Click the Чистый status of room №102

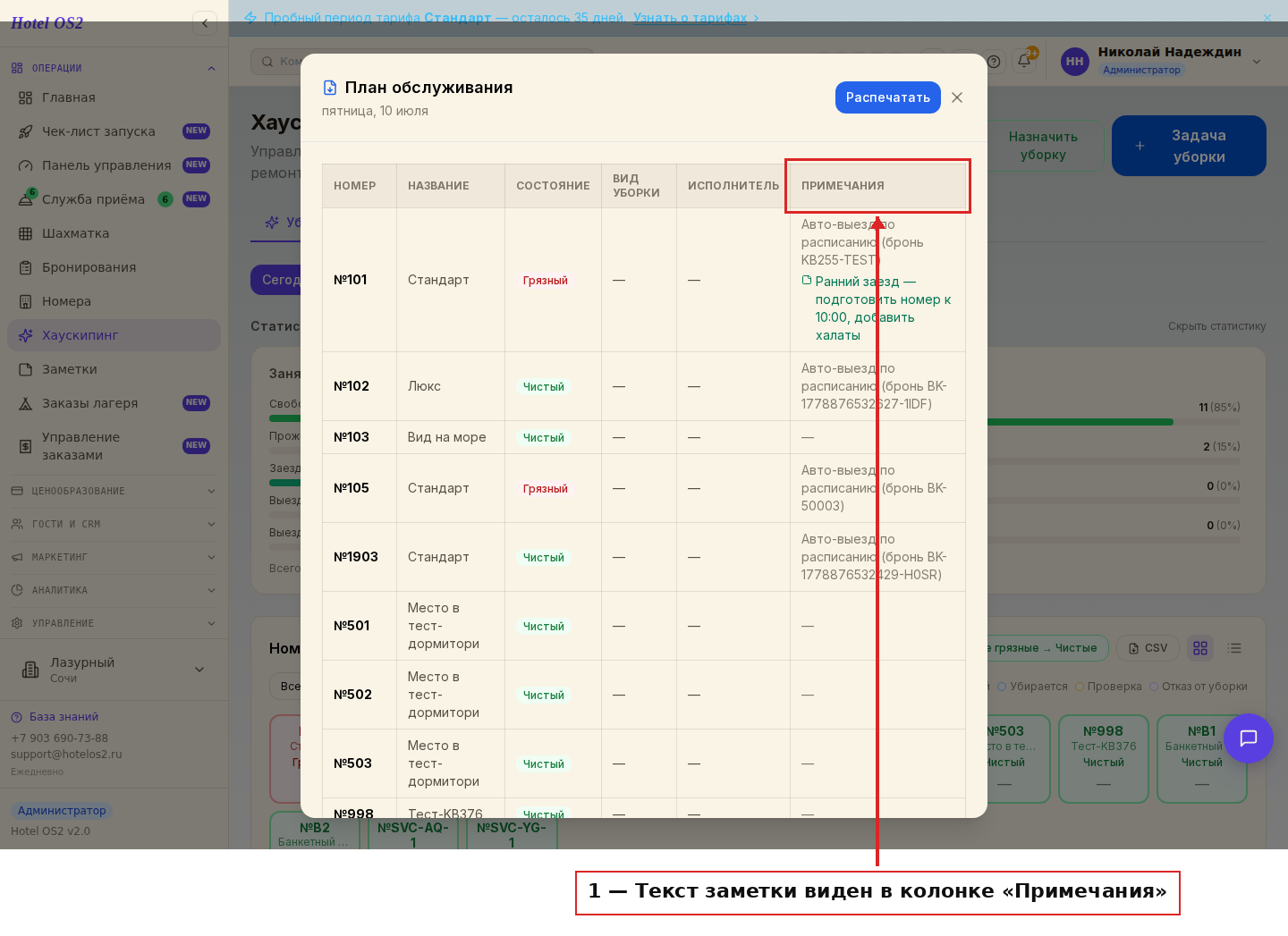(544, 387)
